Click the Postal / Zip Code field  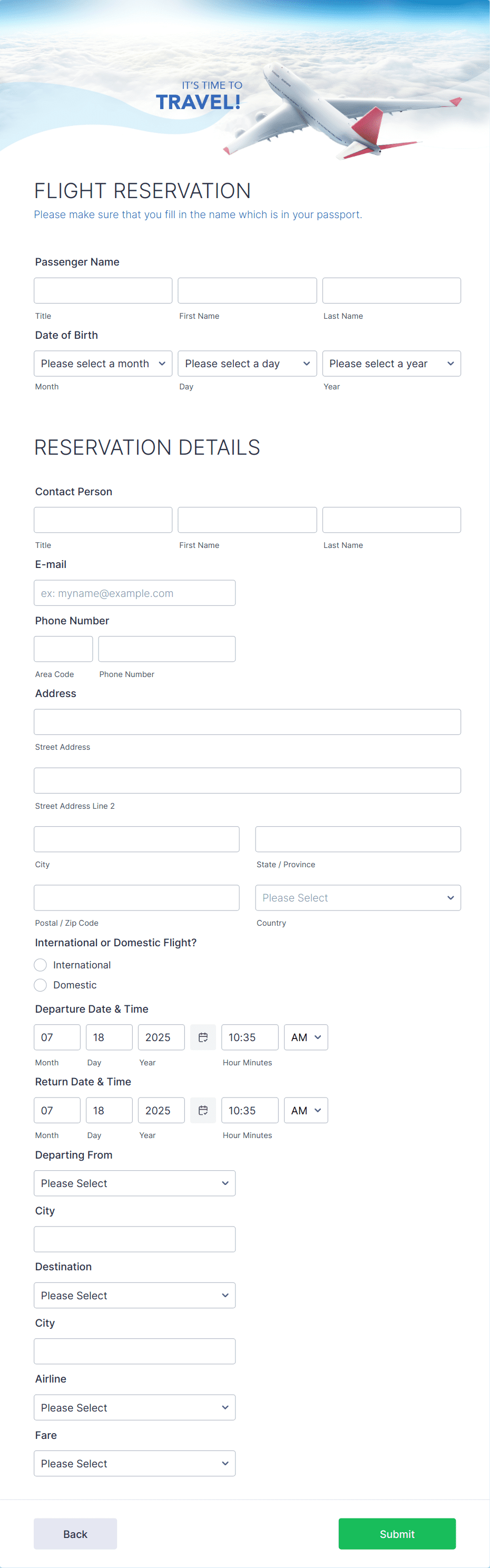pos(136,897)
